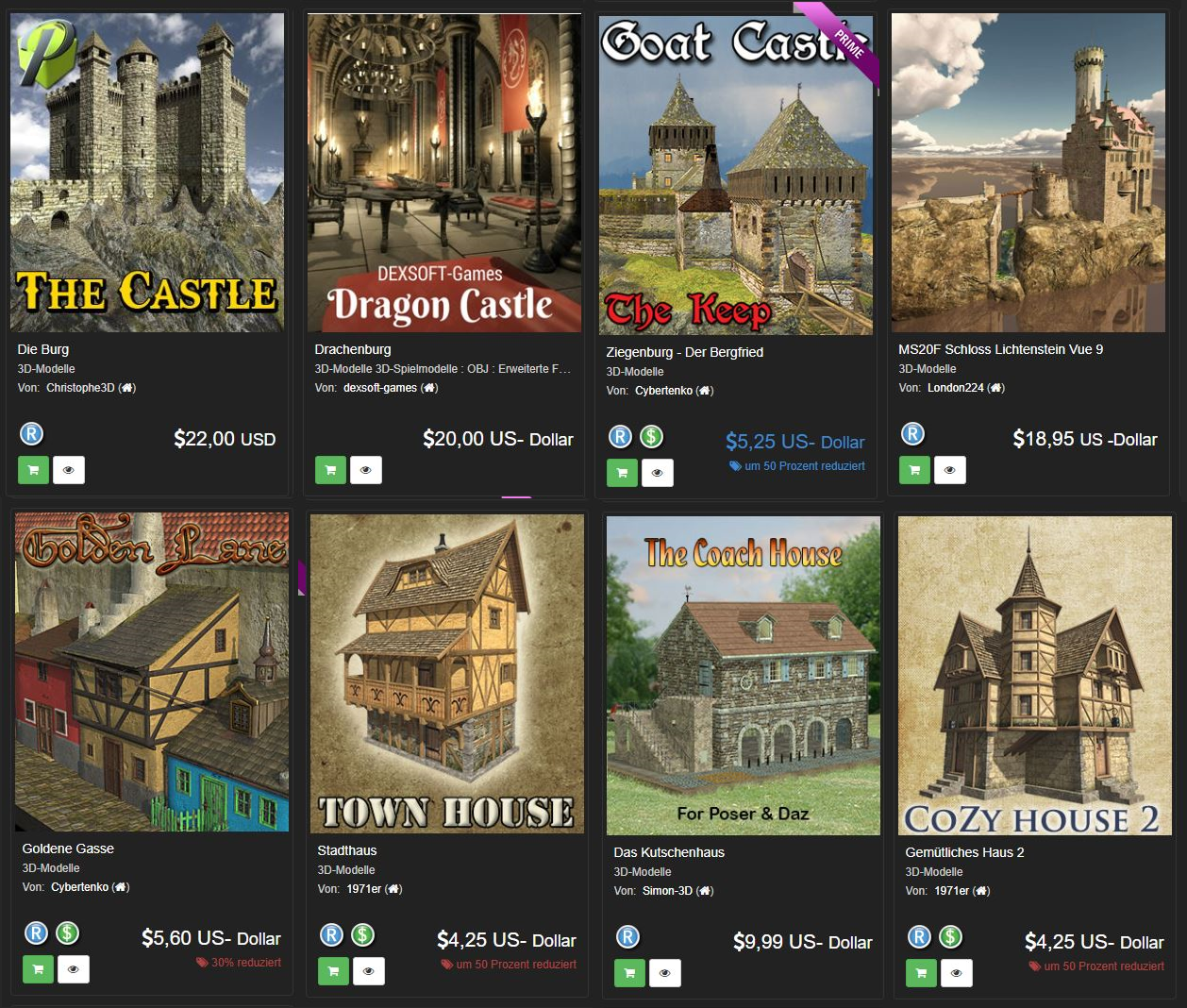Add Stadthaus to the shopping cart
1187x1008 pixels.
tap(333, 971)
